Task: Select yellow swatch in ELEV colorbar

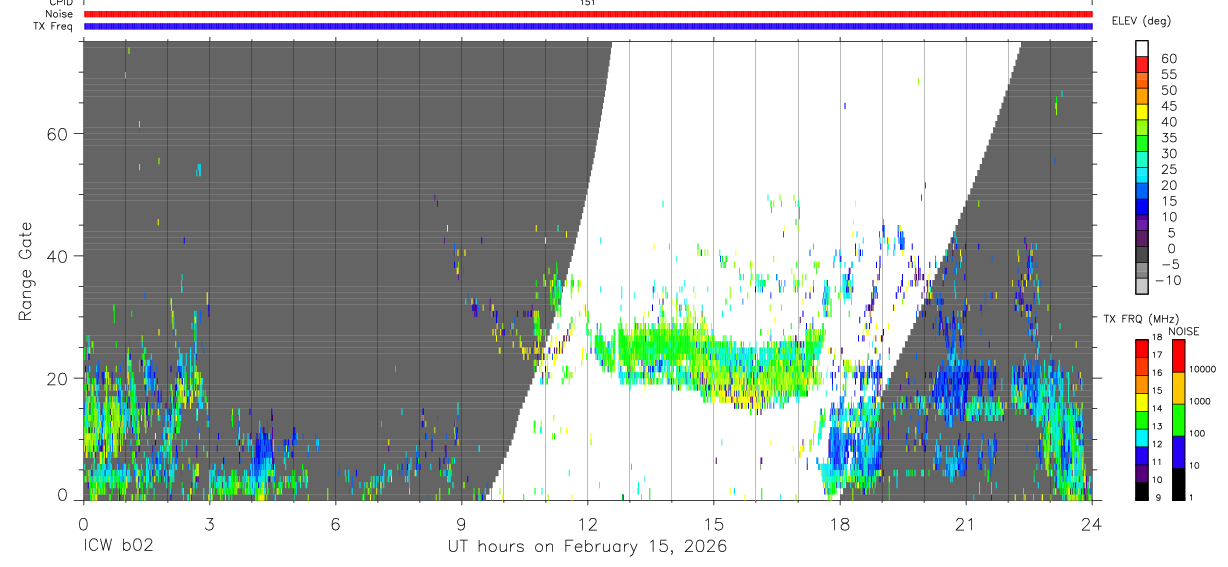Action: click(x=1141, y=111)
